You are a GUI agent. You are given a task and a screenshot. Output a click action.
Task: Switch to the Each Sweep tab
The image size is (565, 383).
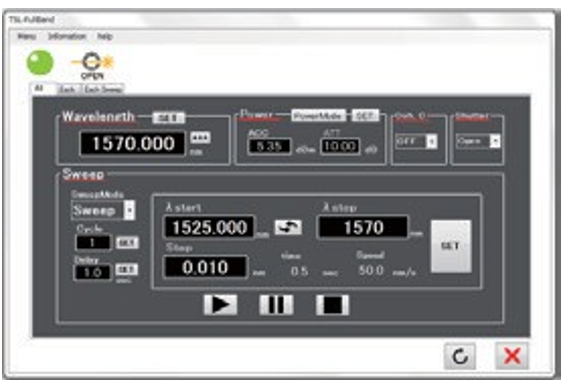click(x=104, y=89)
